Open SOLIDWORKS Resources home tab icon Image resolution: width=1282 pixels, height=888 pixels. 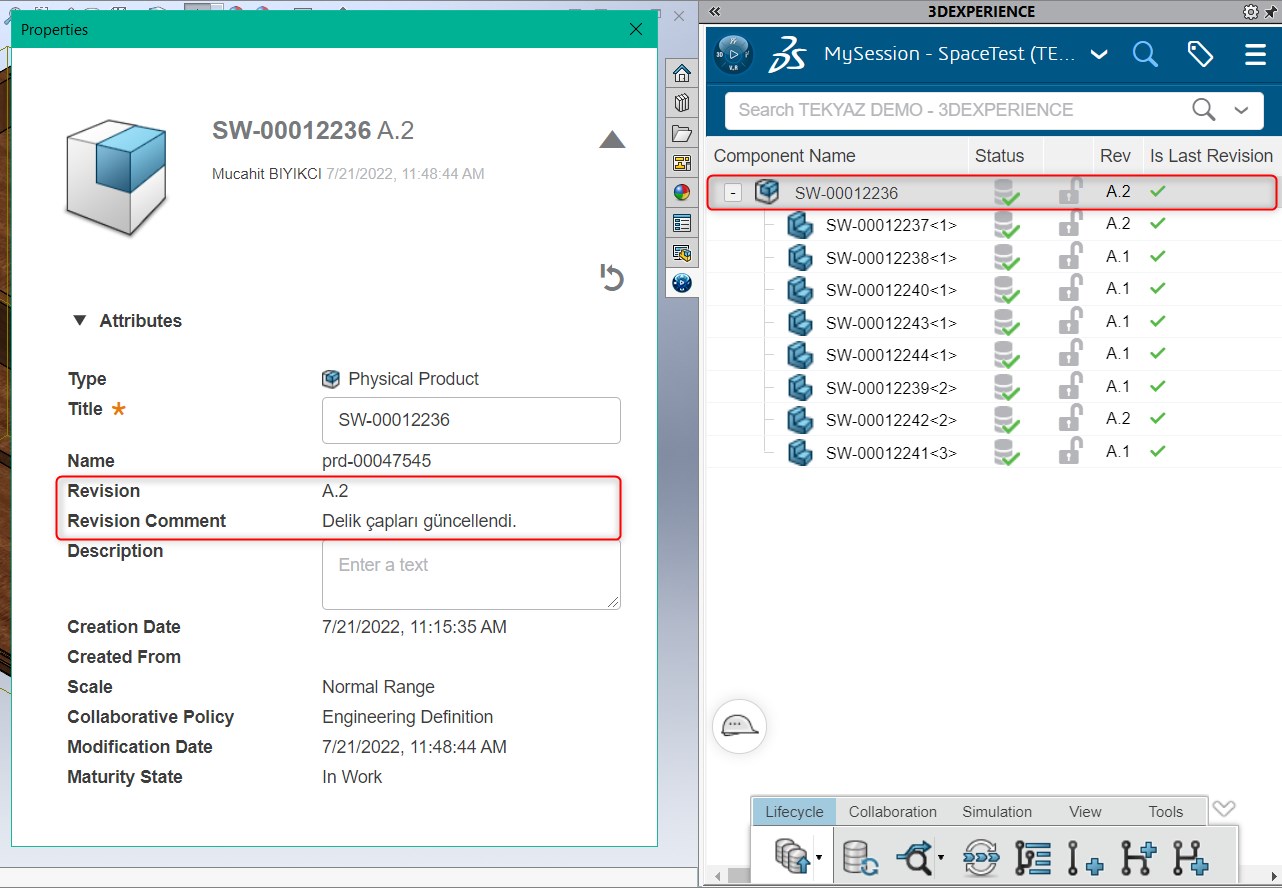[x=682, y=73]
